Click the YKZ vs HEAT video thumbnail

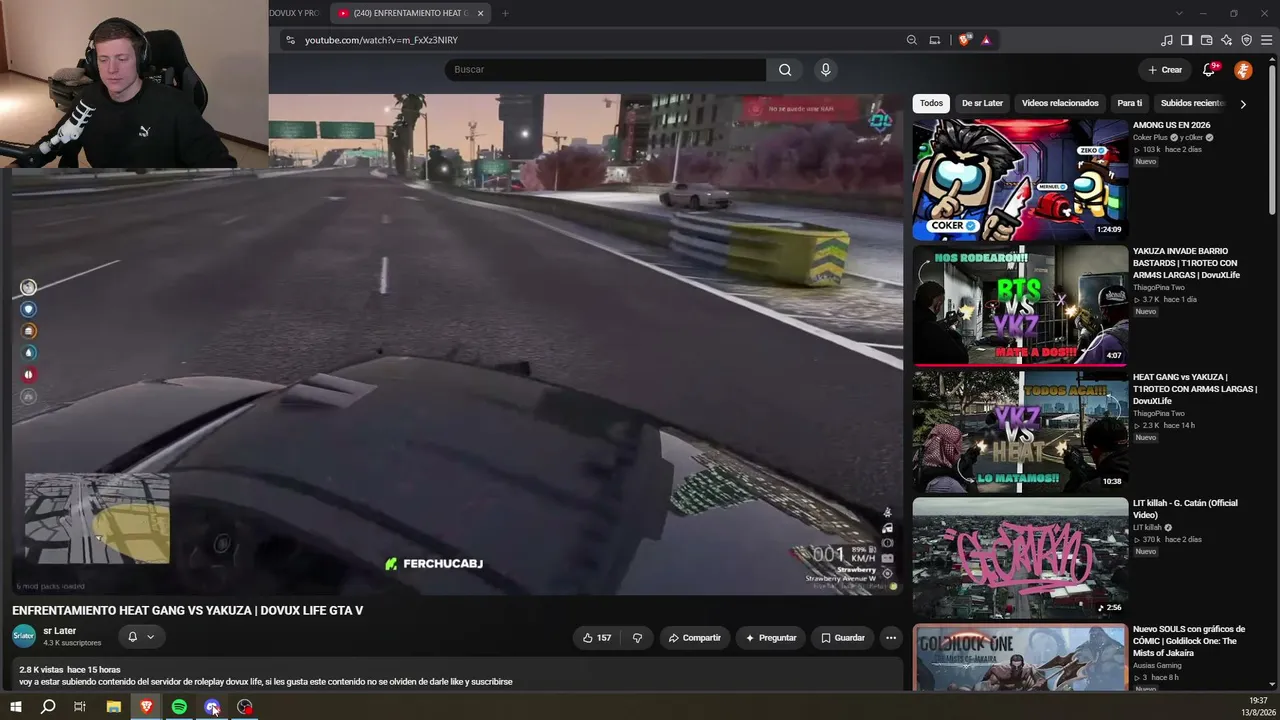pyautogui.click(x=1020, y=432)
